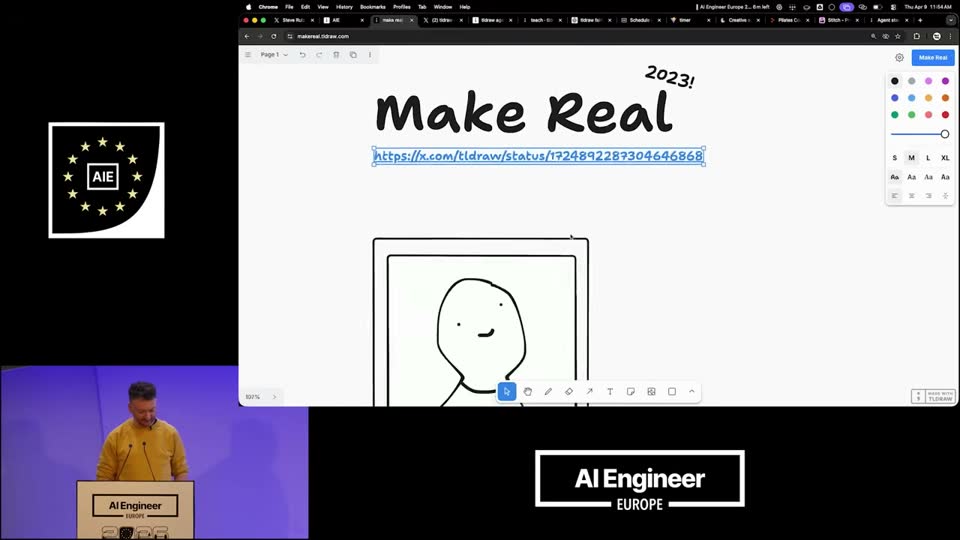Select the Eraser tool

(x=569, y=392)
